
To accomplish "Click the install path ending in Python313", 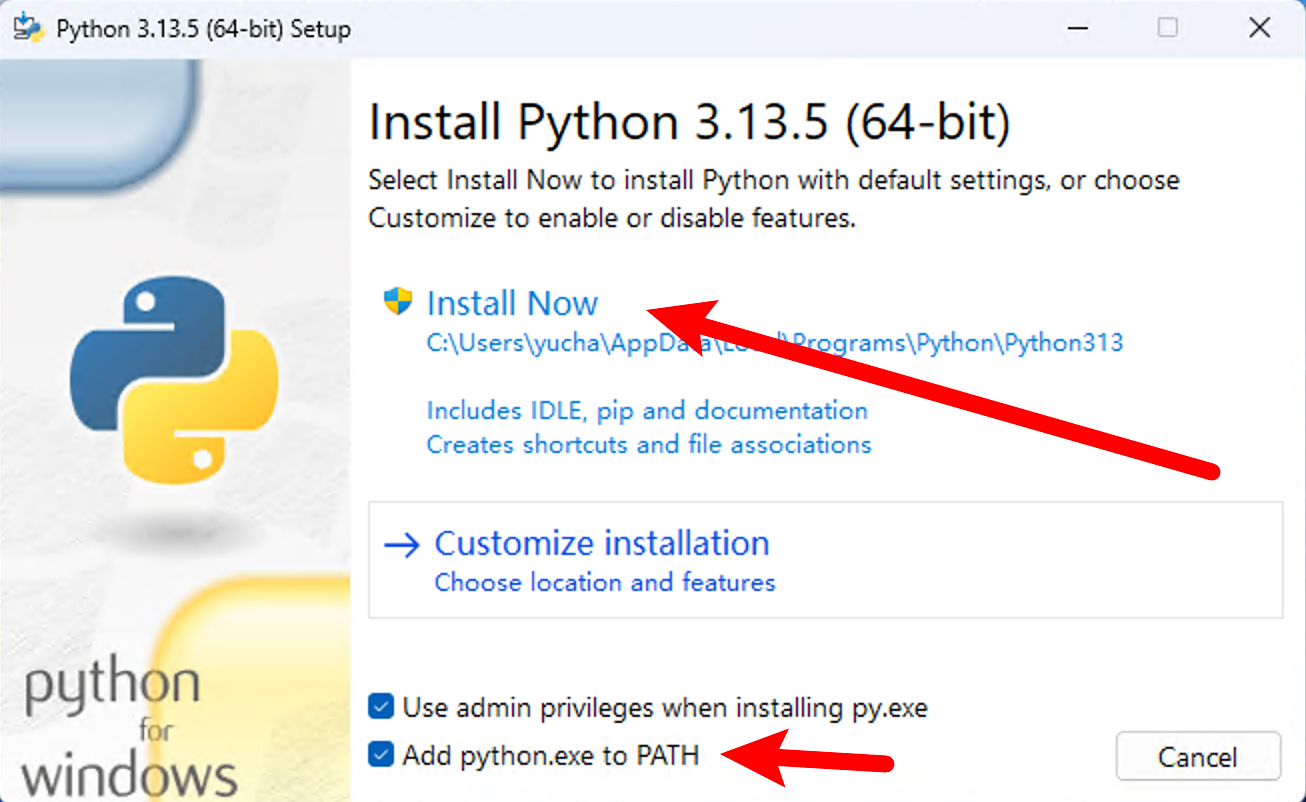I will click(775, 343).
